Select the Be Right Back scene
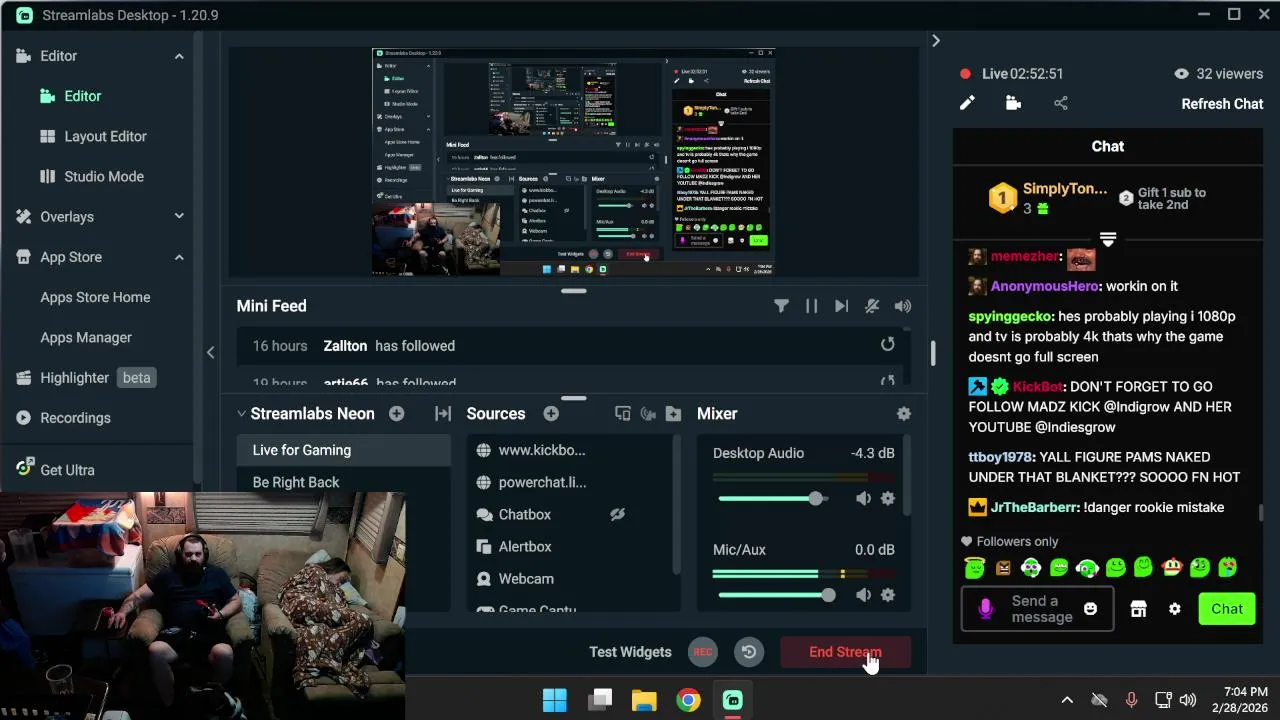Screen dimensions: 1280x720 tap(344, 482)
